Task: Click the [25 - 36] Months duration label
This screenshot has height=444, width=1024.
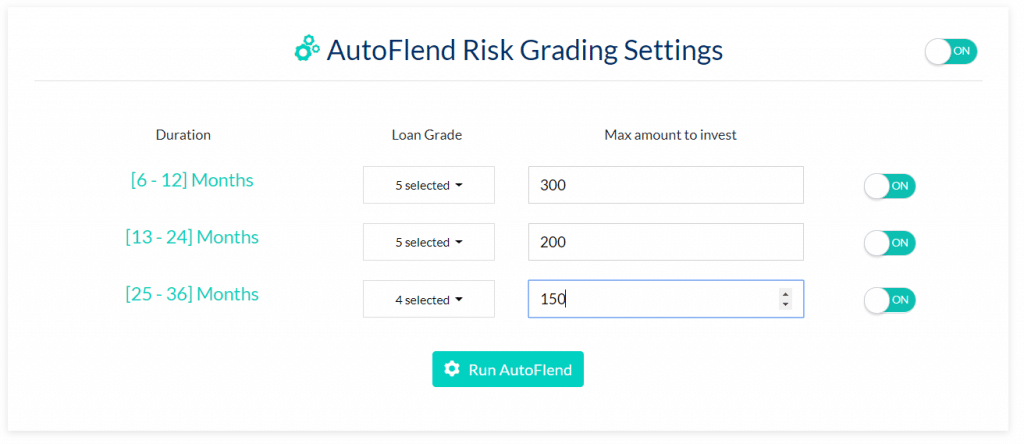Action: pos(192,294)
